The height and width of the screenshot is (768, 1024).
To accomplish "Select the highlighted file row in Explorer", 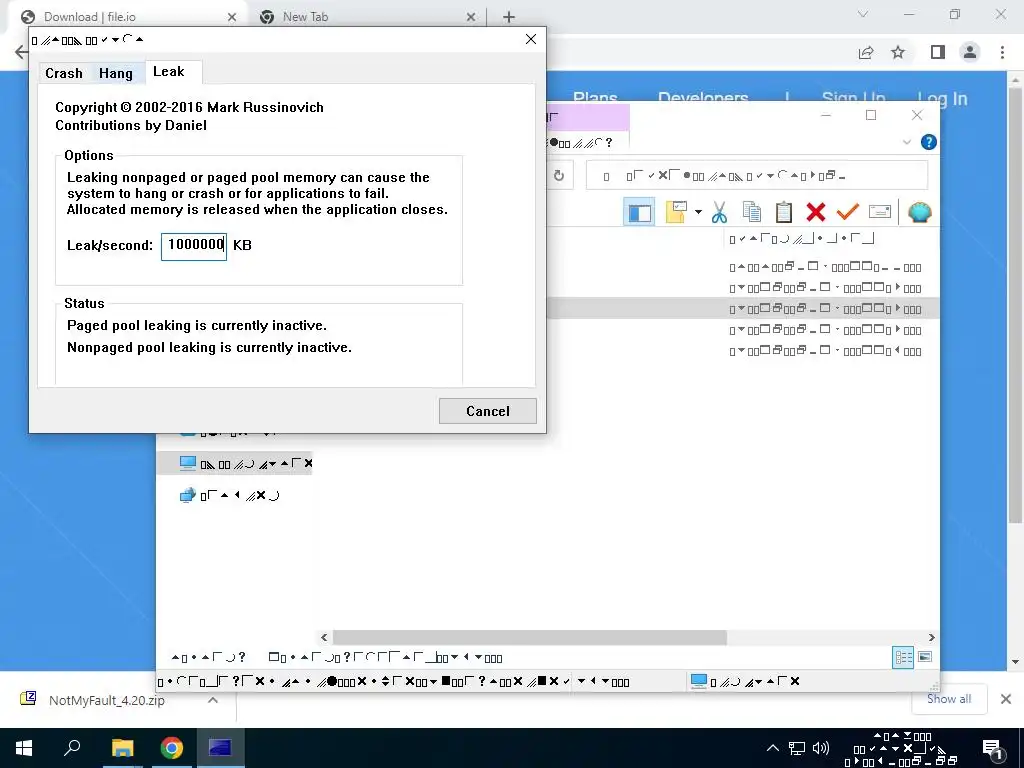I will click(743, 308).
